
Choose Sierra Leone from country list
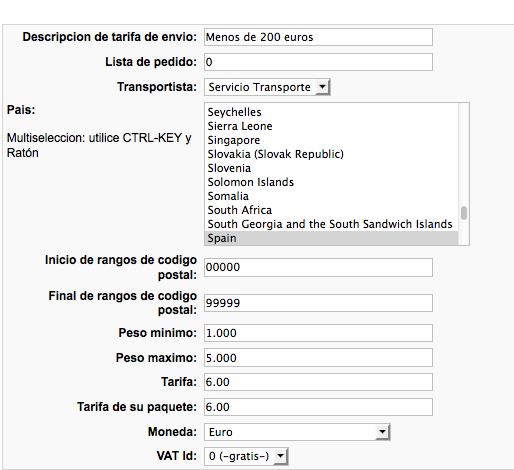point(331,126)
